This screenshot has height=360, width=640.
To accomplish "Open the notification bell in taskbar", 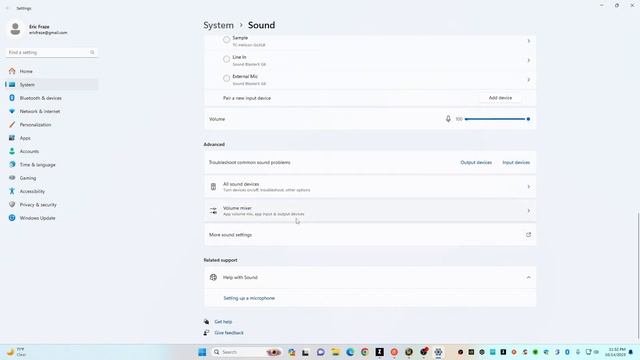I will (631, 352).
